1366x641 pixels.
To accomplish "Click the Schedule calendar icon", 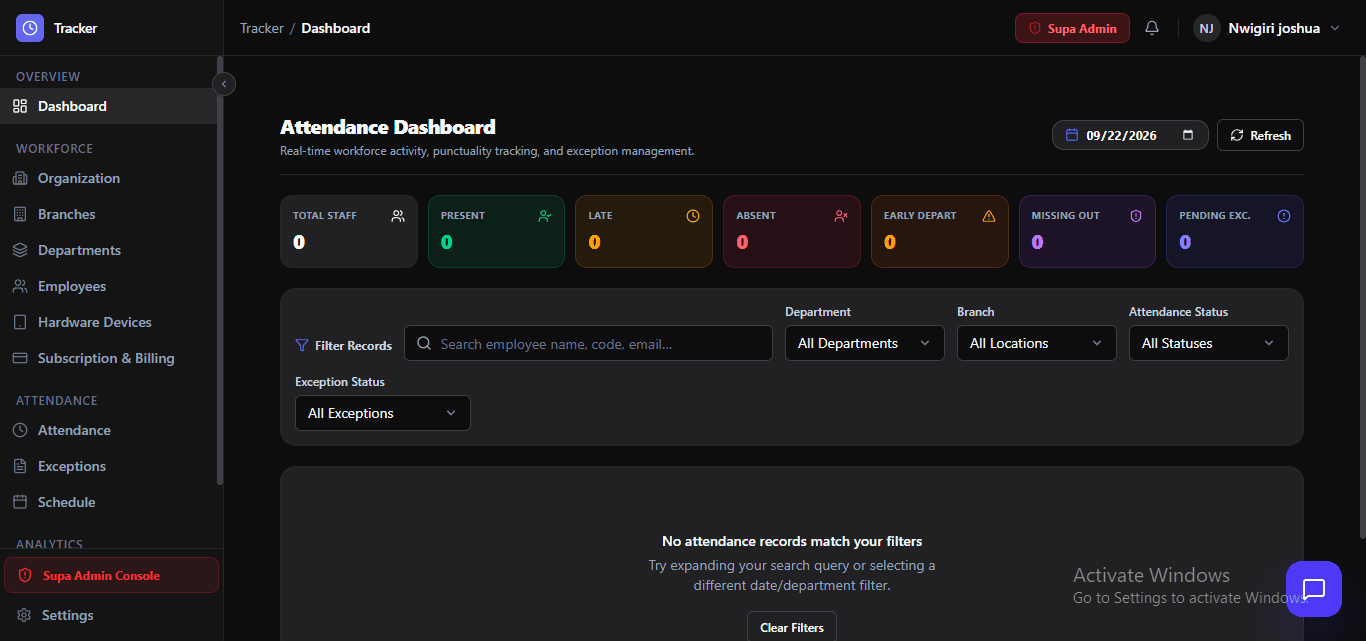I will tap(20, 502).
